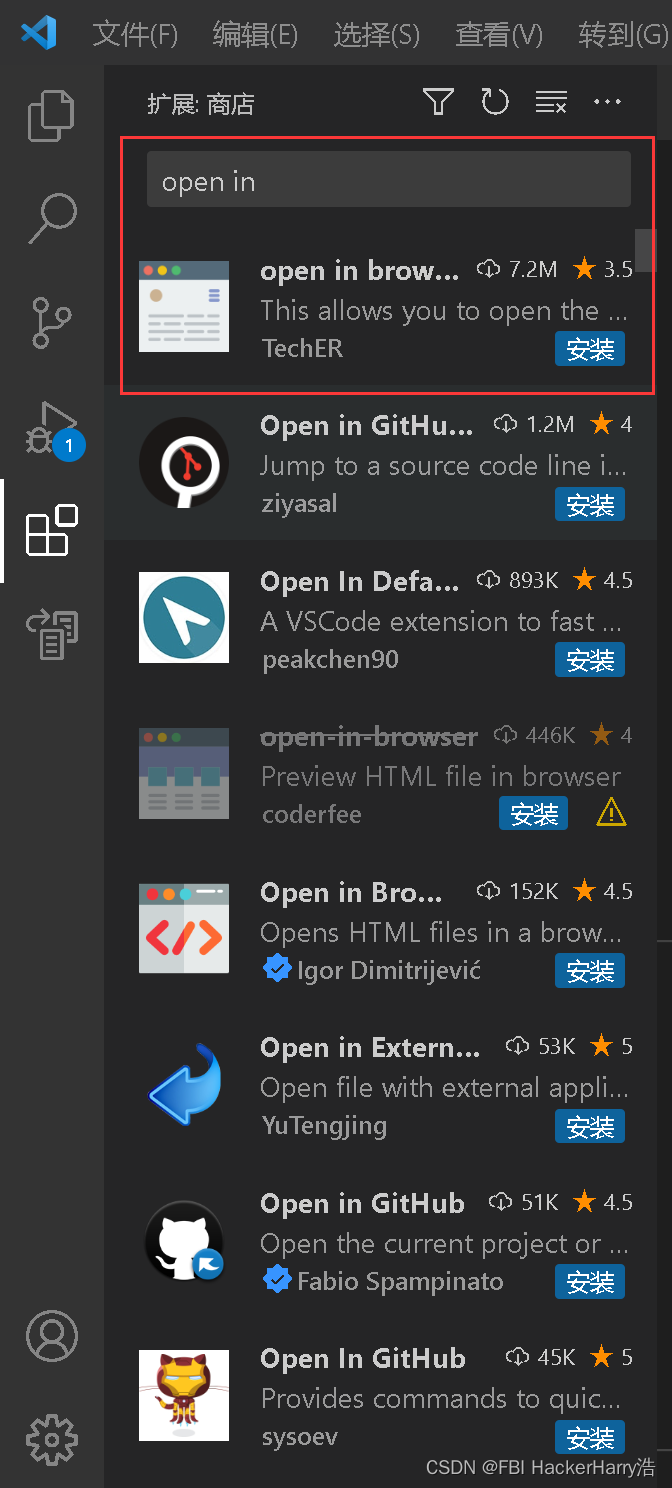Install Open In GitHub by sysoev
The width and height of the screenshot is (672, 1488).
[590, 1437]
